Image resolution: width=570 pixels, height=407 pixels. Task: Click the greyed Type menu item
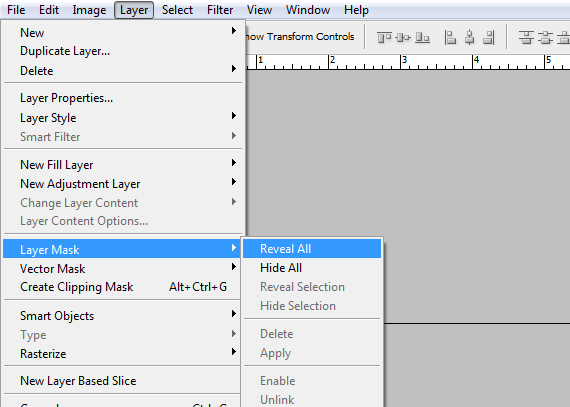[122, 335]
